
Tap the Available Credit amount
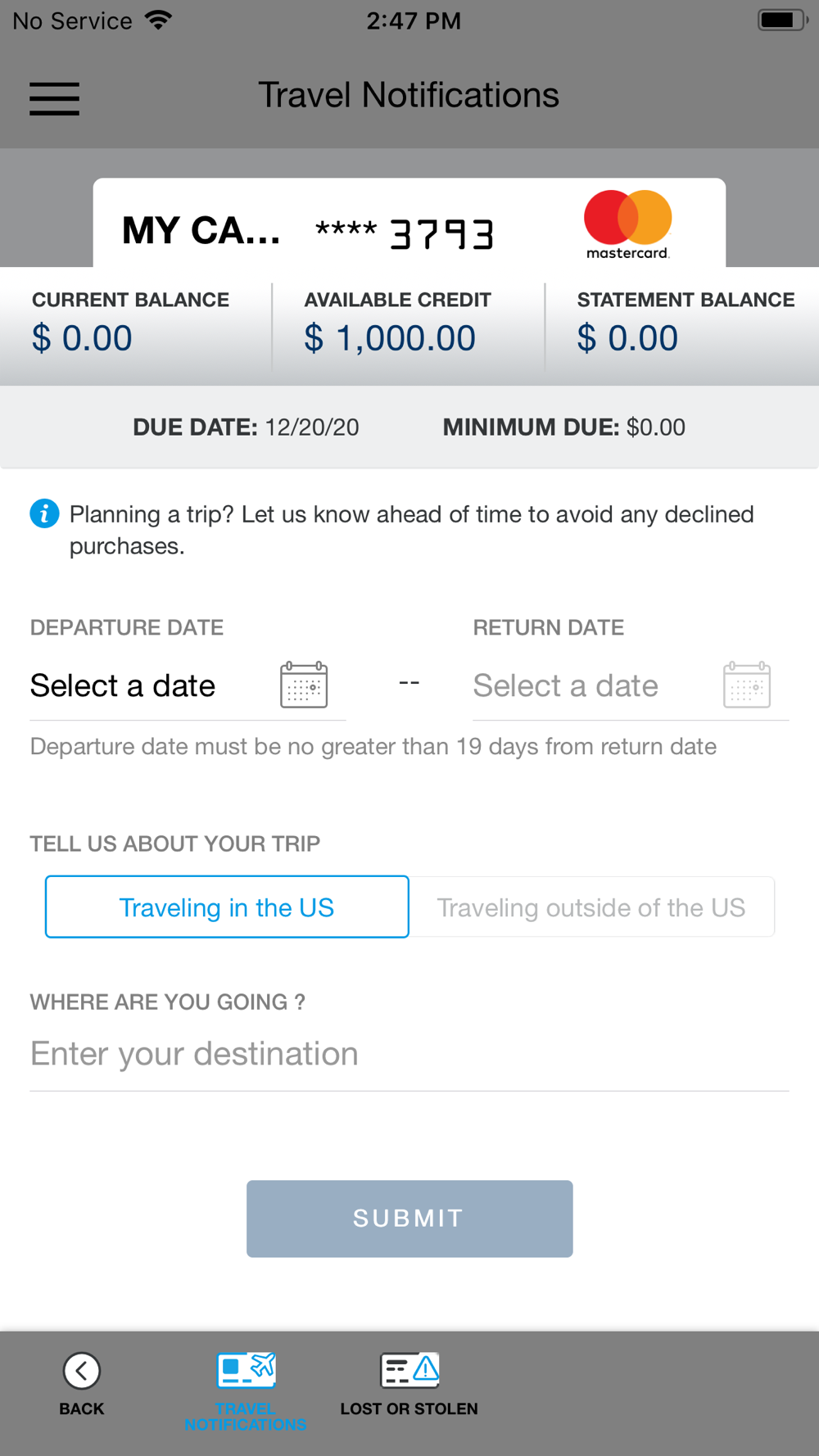point(390,338)
